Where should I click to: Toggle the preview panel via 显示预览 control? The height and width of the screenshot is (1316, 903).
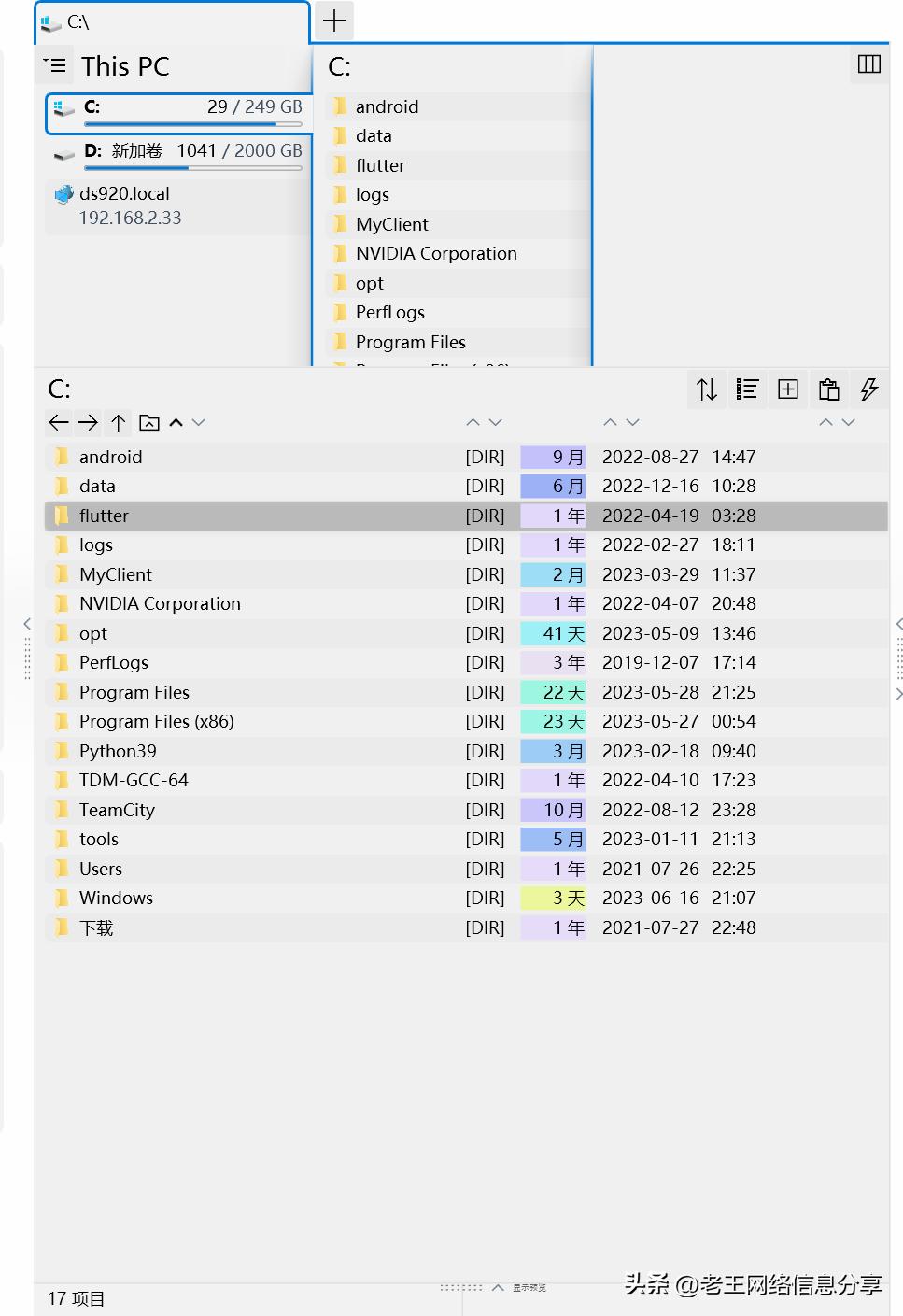pyautogui.click(x=528, y=1287)
